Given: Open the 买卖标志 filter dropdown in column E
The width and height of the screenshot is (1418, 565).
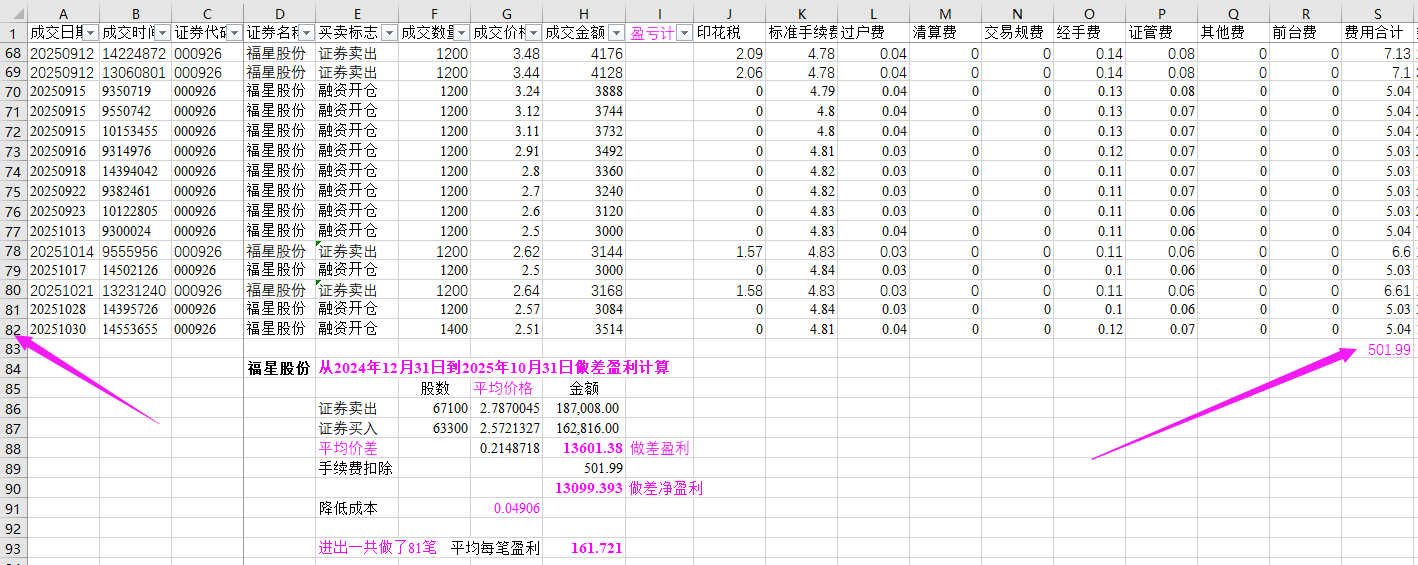Looking at the screenshot, I should (389, 33).
